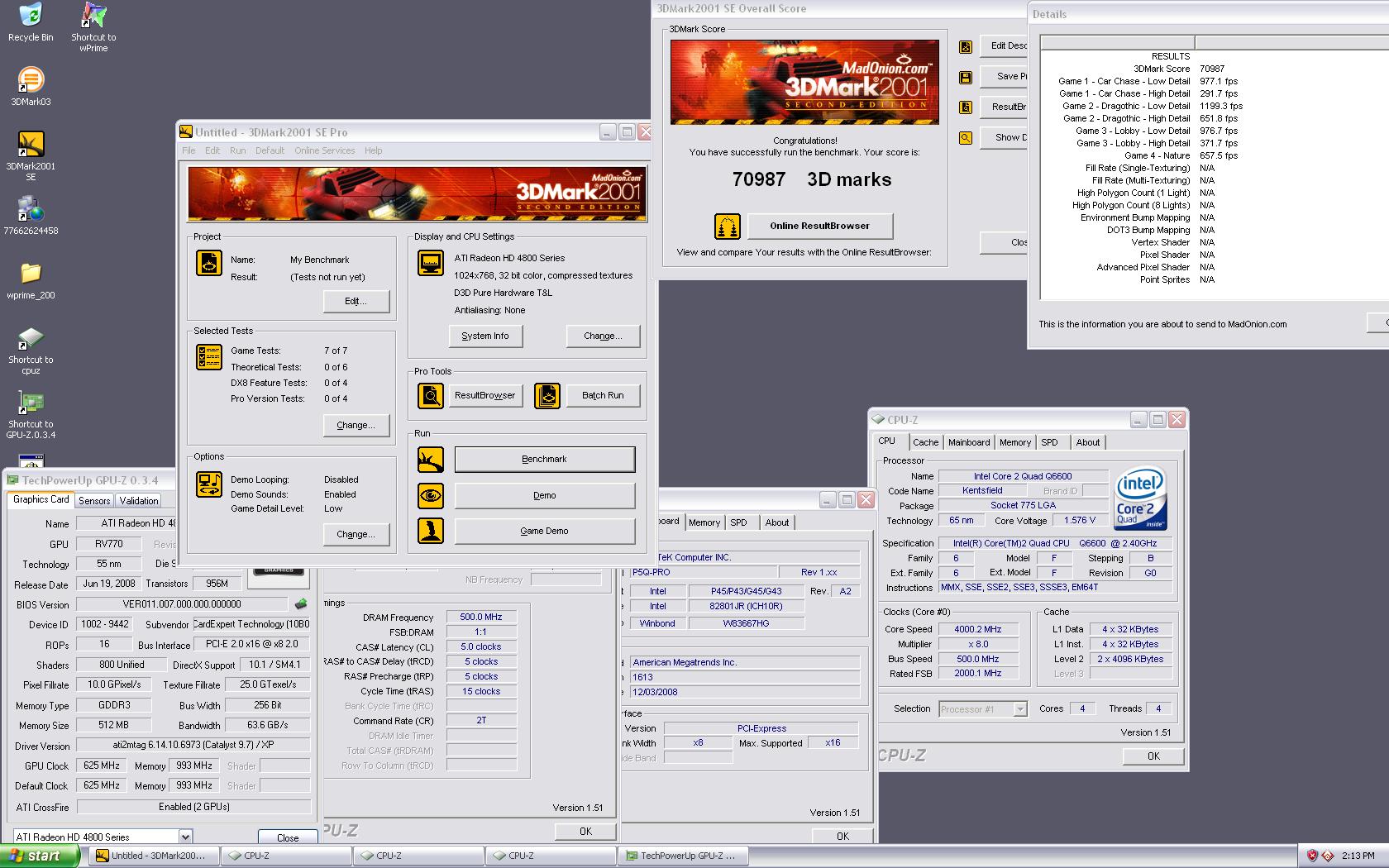1389x868 pixels.
Task: Click the GPU Clock 625 MHz field
Action: click(102, 766)
